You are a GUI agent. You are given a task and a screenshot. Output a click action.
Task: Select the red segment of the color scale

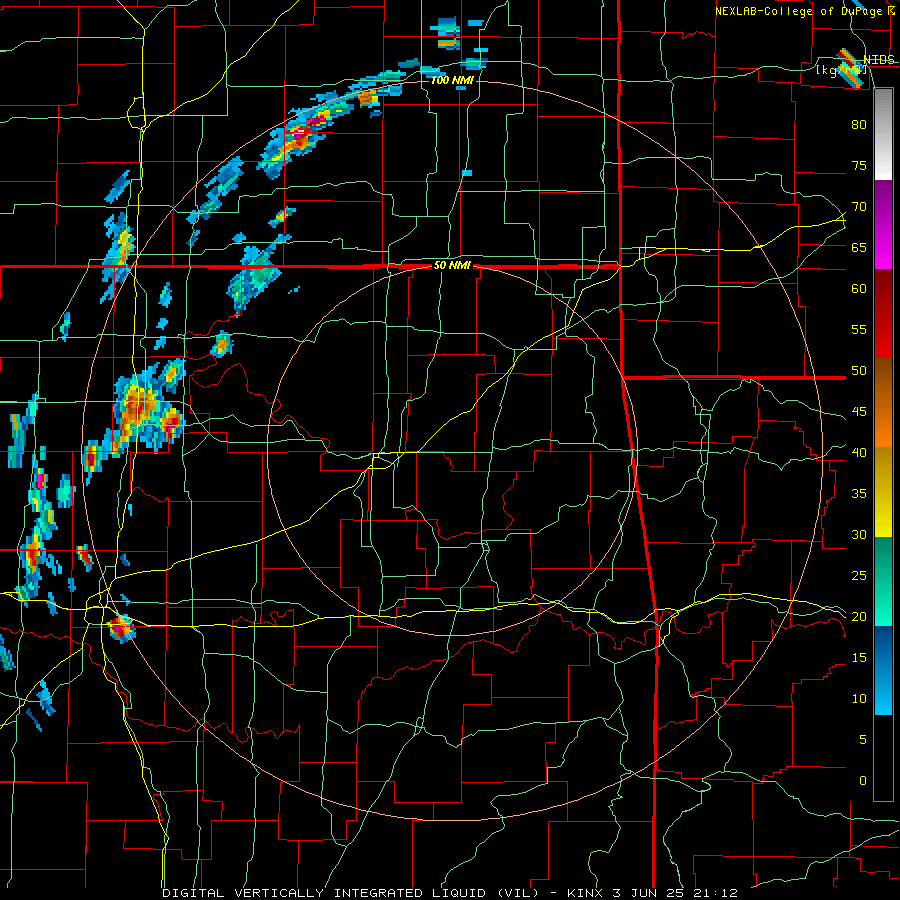(x=883, y=314)
